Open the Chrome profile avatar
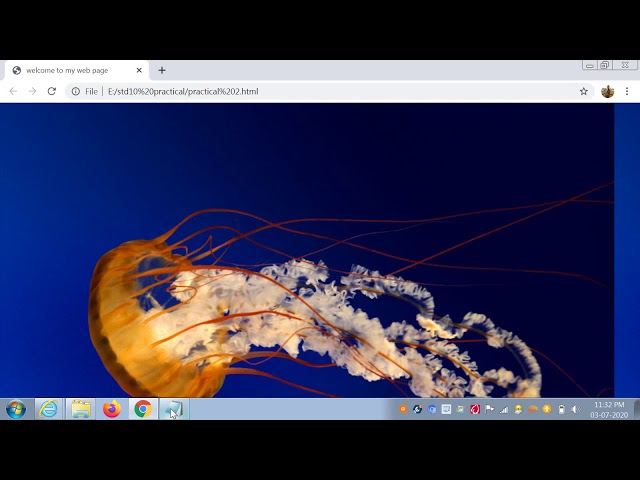Image resolution: width=640 pixels, height=480 pixels. click(x=607, y=91)
